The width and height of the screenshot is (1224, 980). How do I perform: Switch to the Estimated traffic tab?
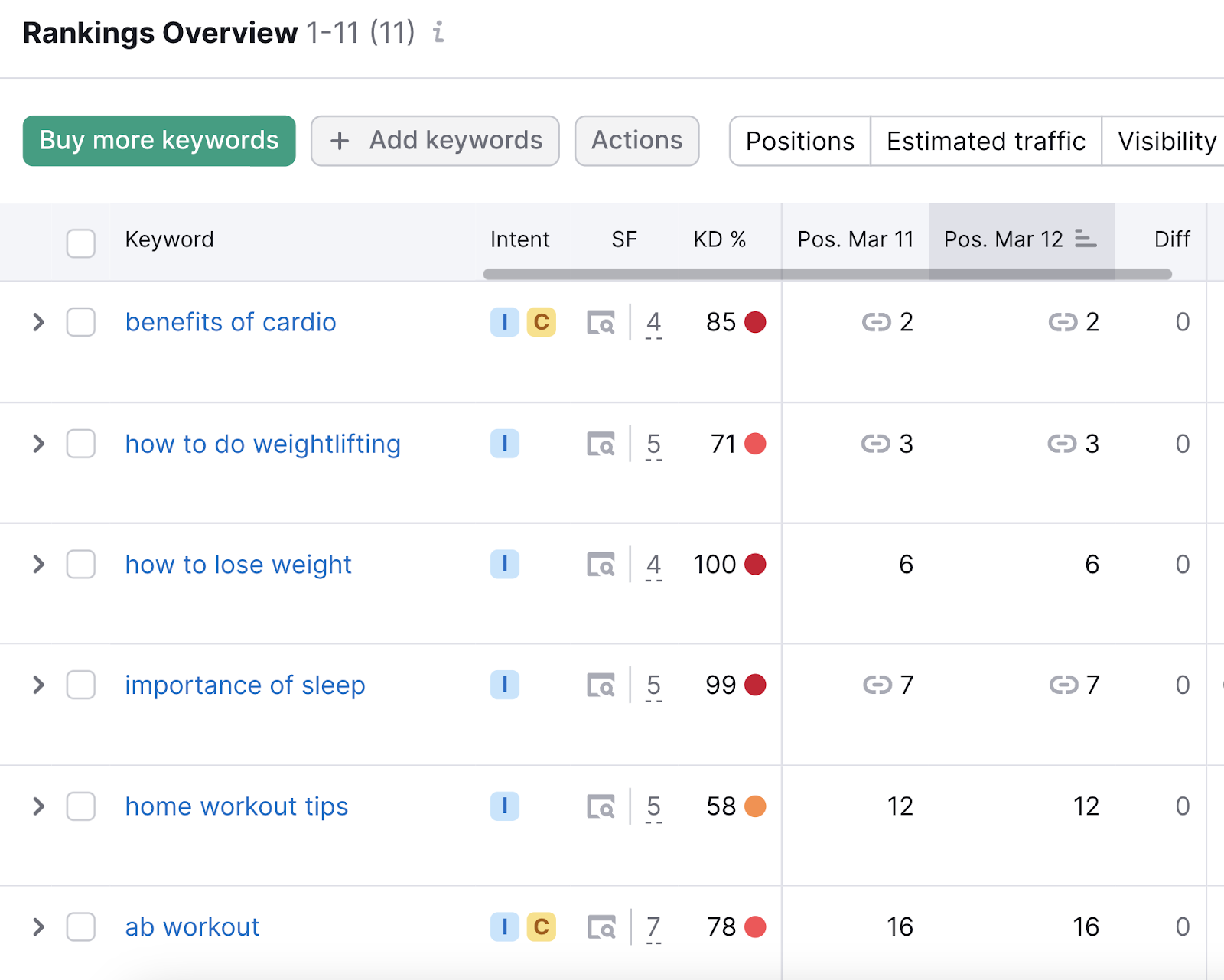(985, 141)
